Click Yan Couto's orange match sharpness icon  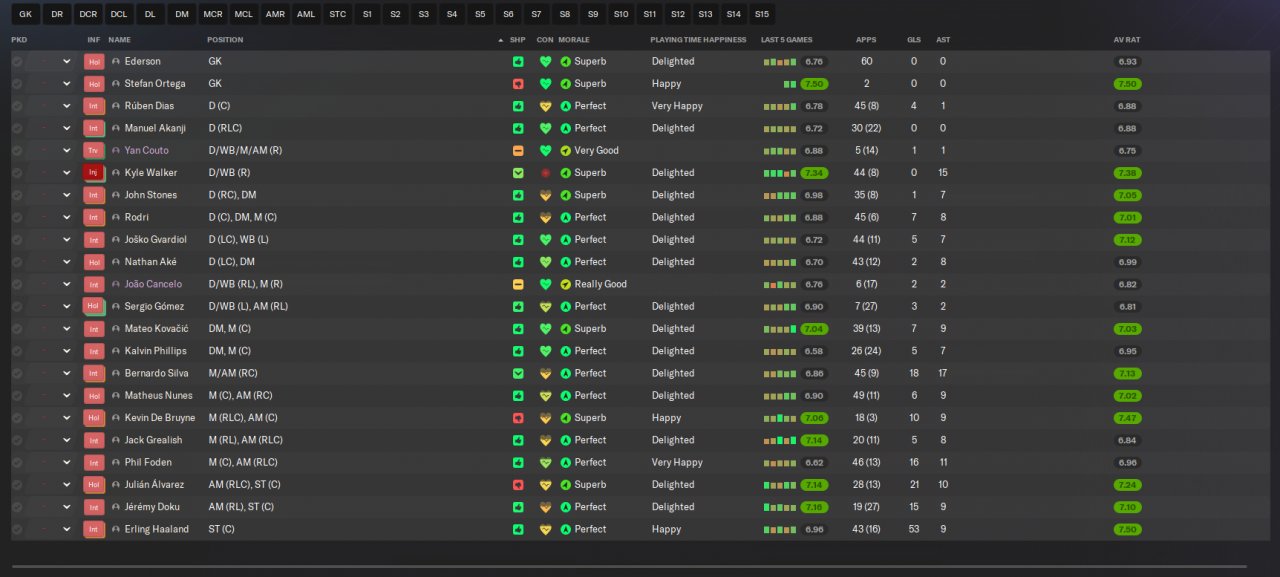tap(518, 150)
